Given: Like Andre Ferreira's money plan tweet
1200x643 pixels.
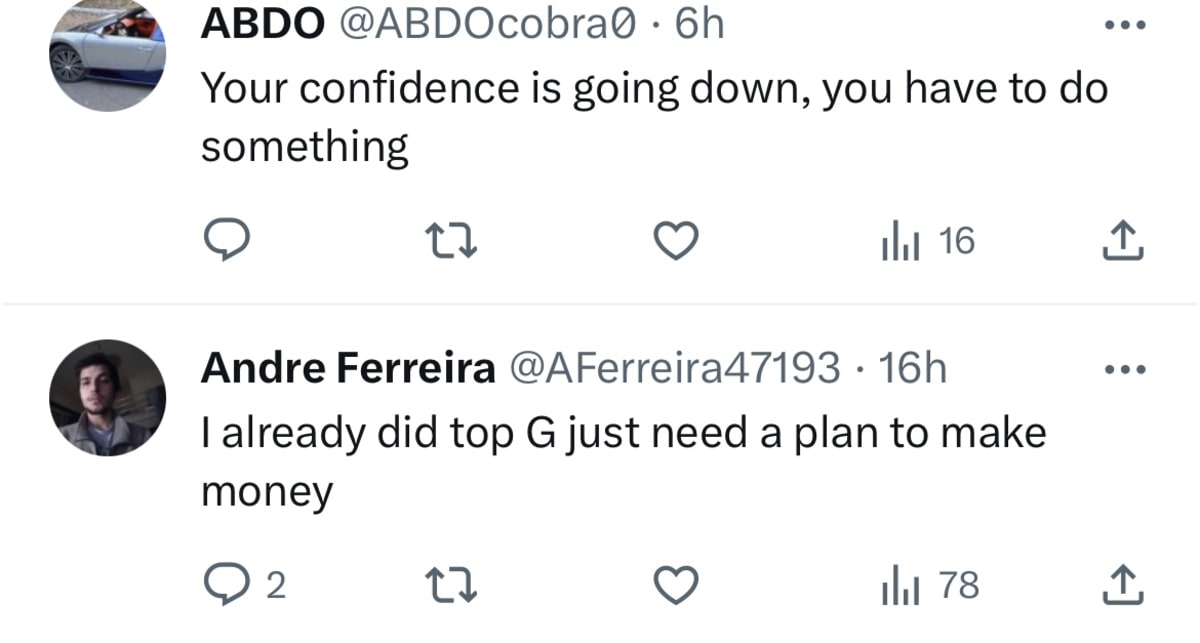Looking at the screenshot, I should 676,585.
